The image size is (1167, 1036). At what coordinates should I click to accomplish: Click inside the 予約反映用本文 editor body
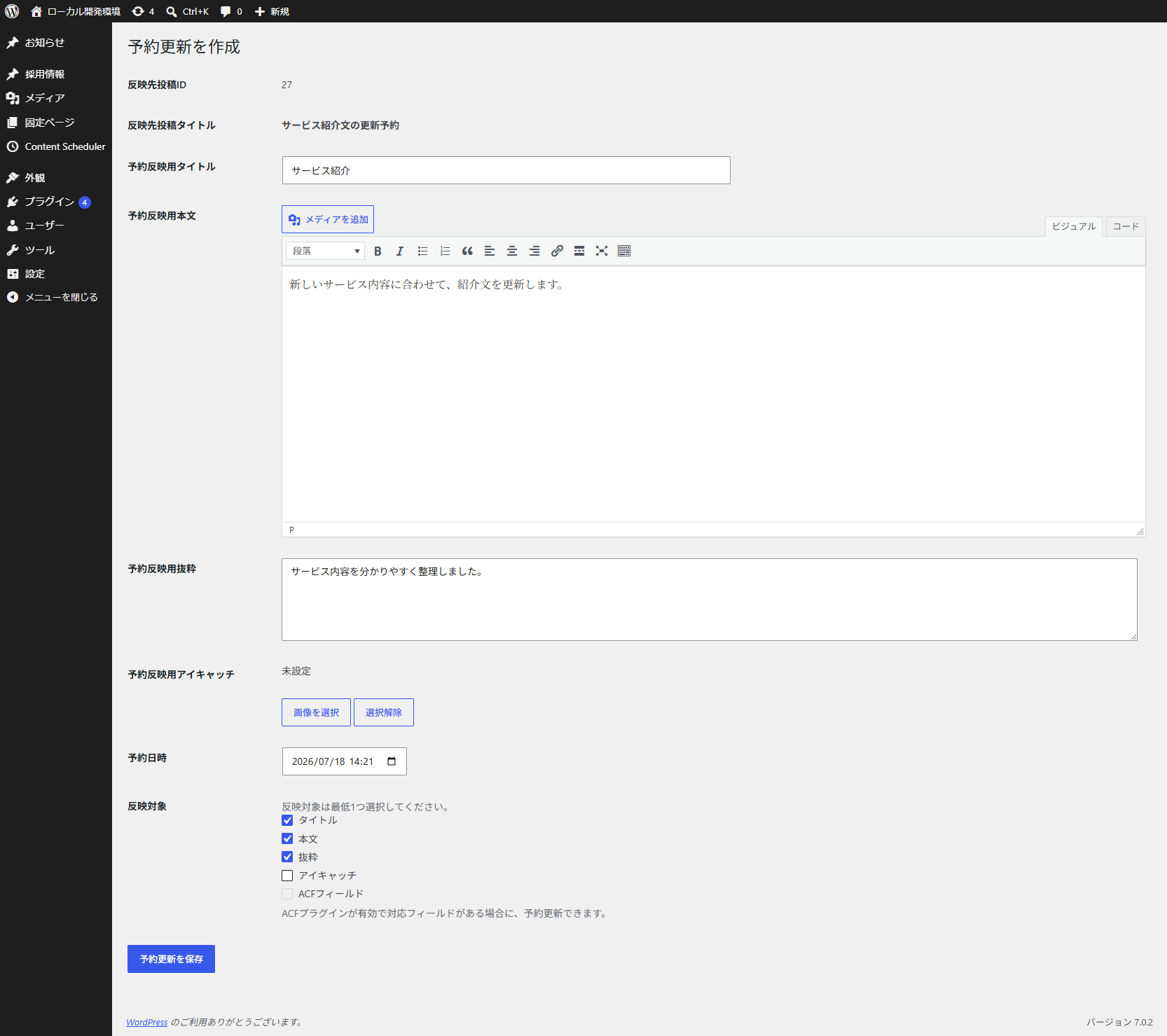point(713,394)
